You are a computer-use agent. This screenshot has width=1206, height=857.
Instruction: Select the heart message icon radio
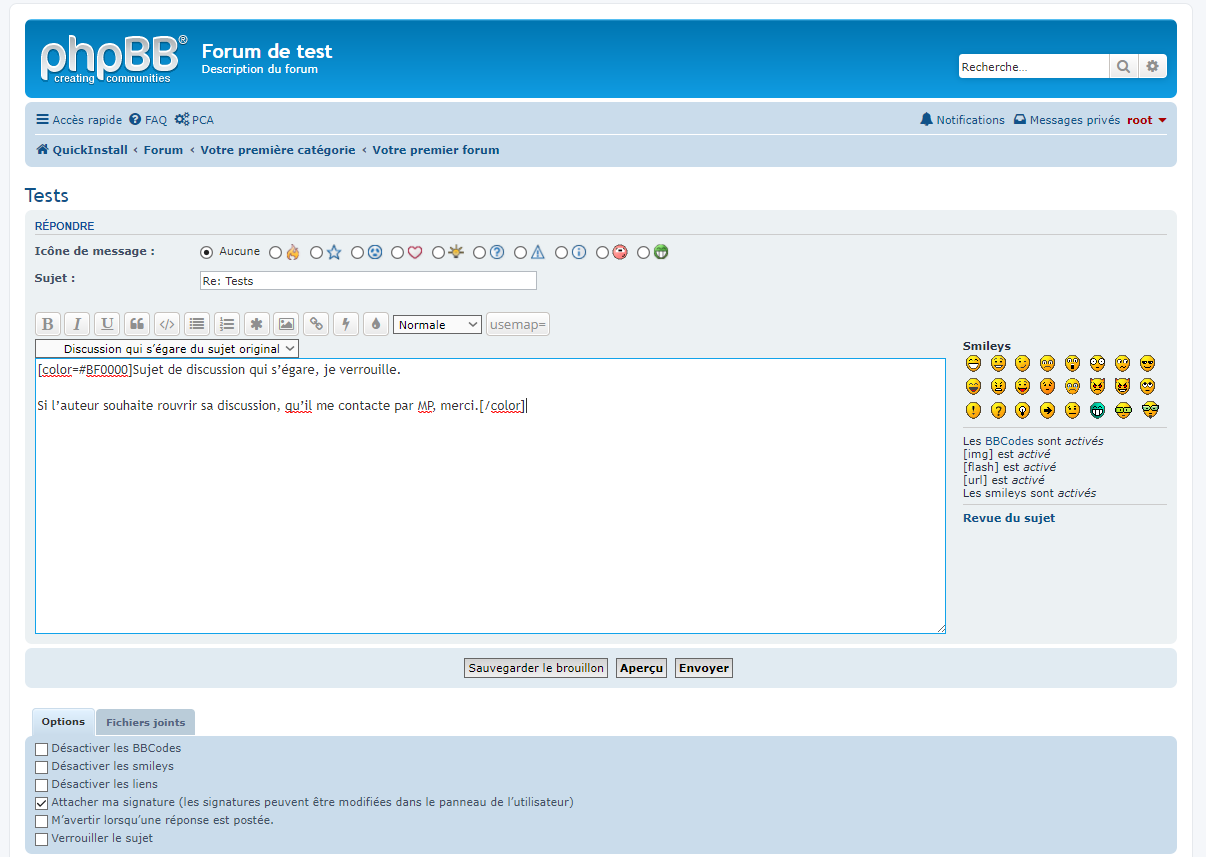point(398,253)
